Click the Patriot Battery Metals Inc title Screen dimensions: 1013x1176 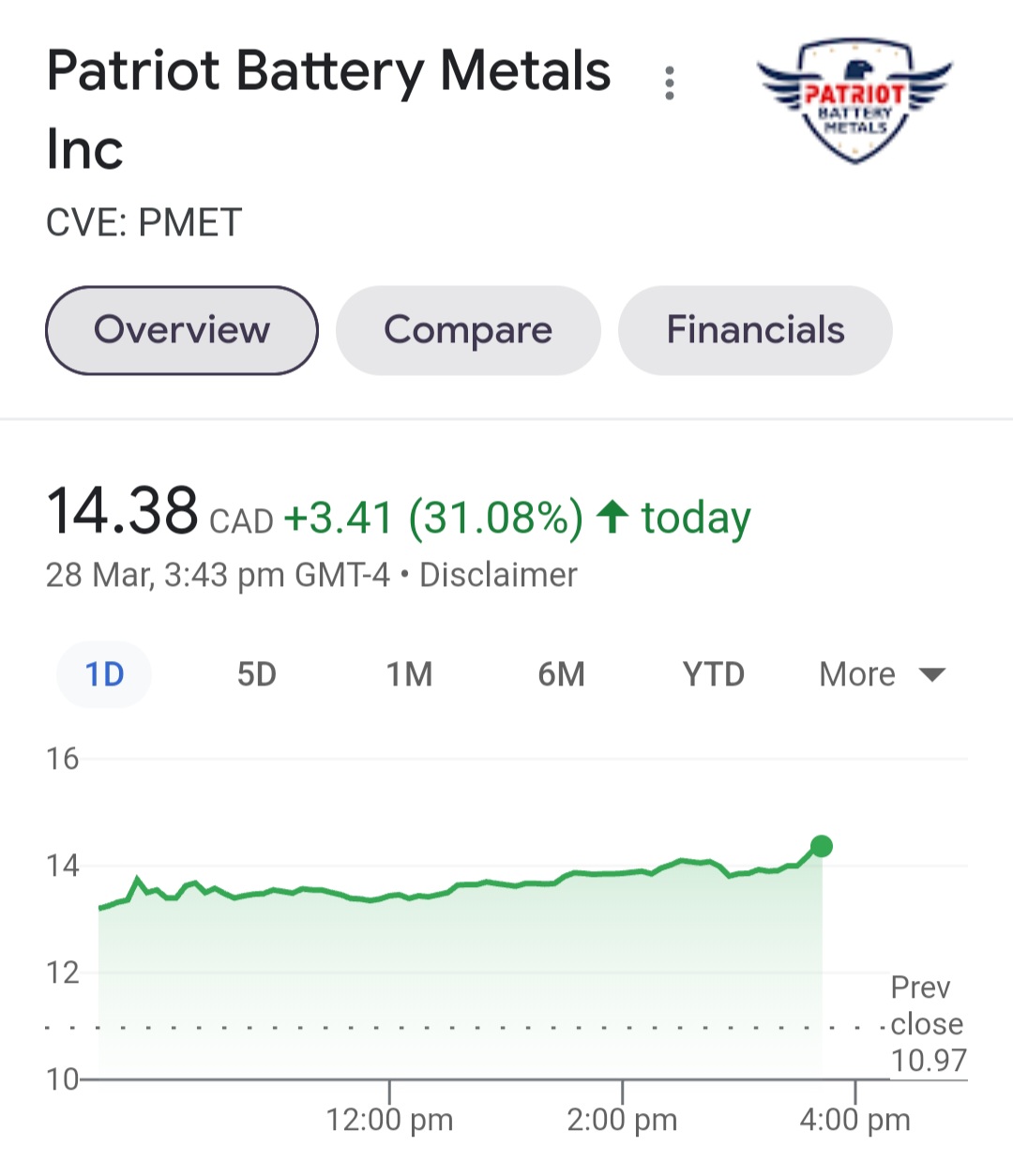328,110
